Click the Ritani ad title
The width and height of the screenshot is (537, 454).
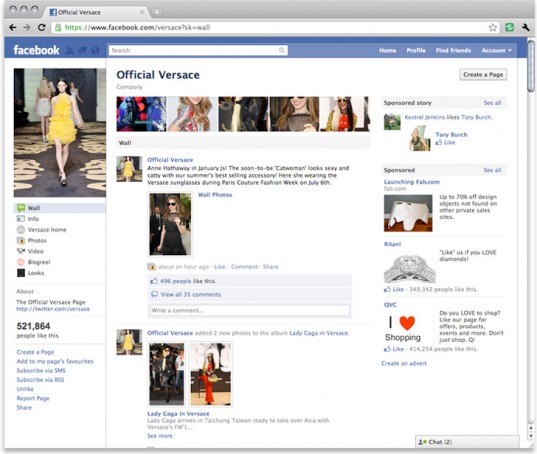point(392,244)
